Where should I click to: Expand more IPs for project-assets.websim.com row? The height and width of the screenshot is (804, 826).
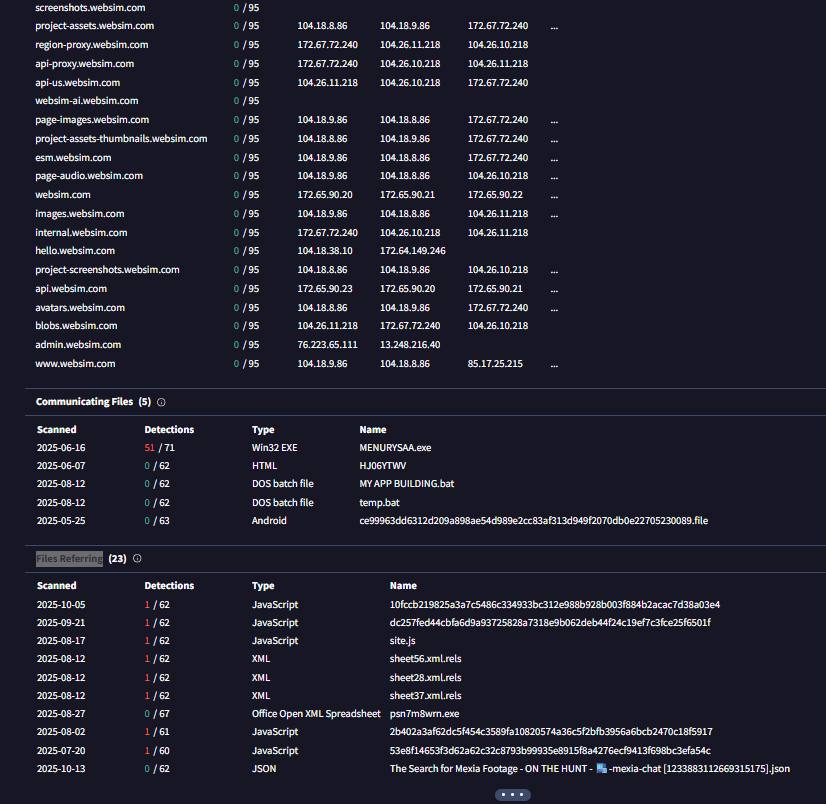pos(554,27)
